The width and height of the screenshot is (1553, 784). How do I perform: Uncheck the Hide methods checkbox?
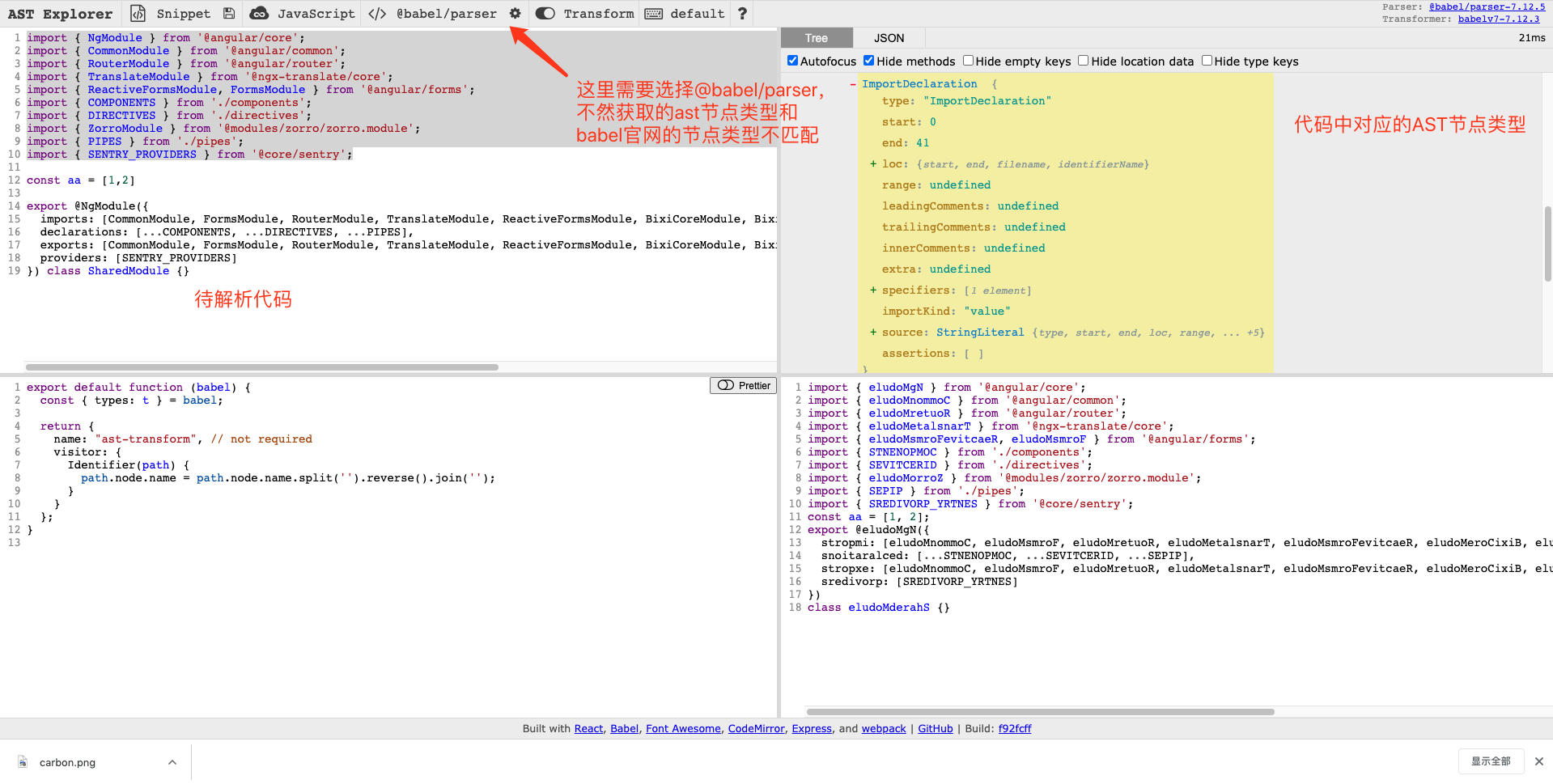click(869, 61)
